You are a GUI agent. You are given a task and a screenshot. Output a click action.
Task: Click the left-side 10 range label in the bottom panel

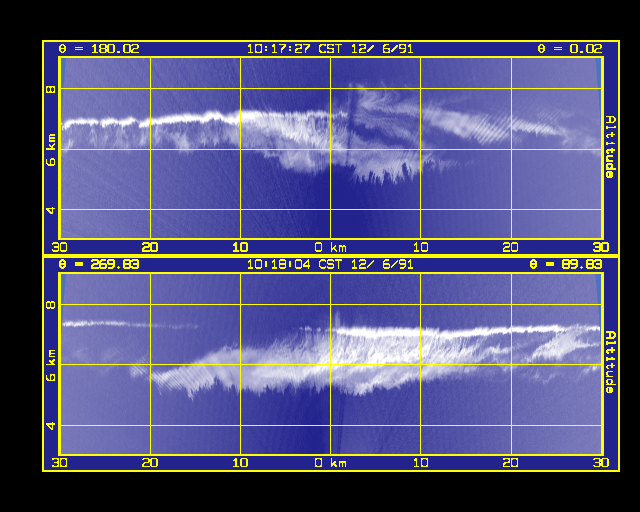point(240,463)
